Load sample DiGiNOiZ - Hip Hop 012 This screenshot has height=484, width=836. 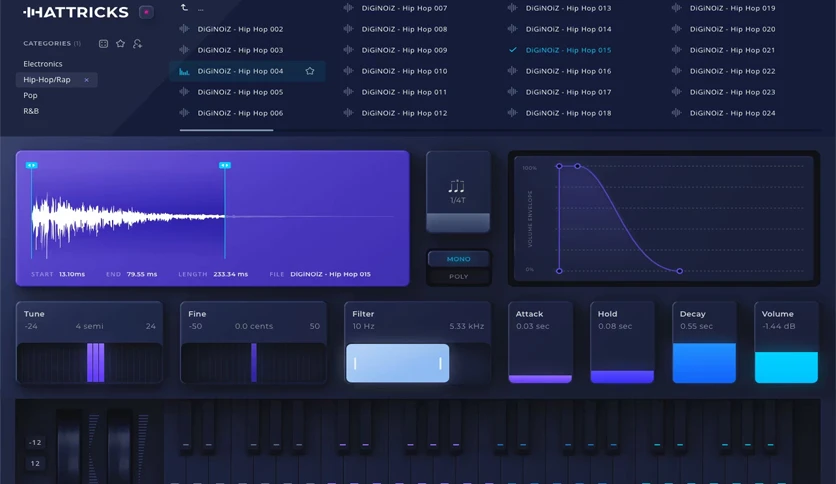pos(405,113)
